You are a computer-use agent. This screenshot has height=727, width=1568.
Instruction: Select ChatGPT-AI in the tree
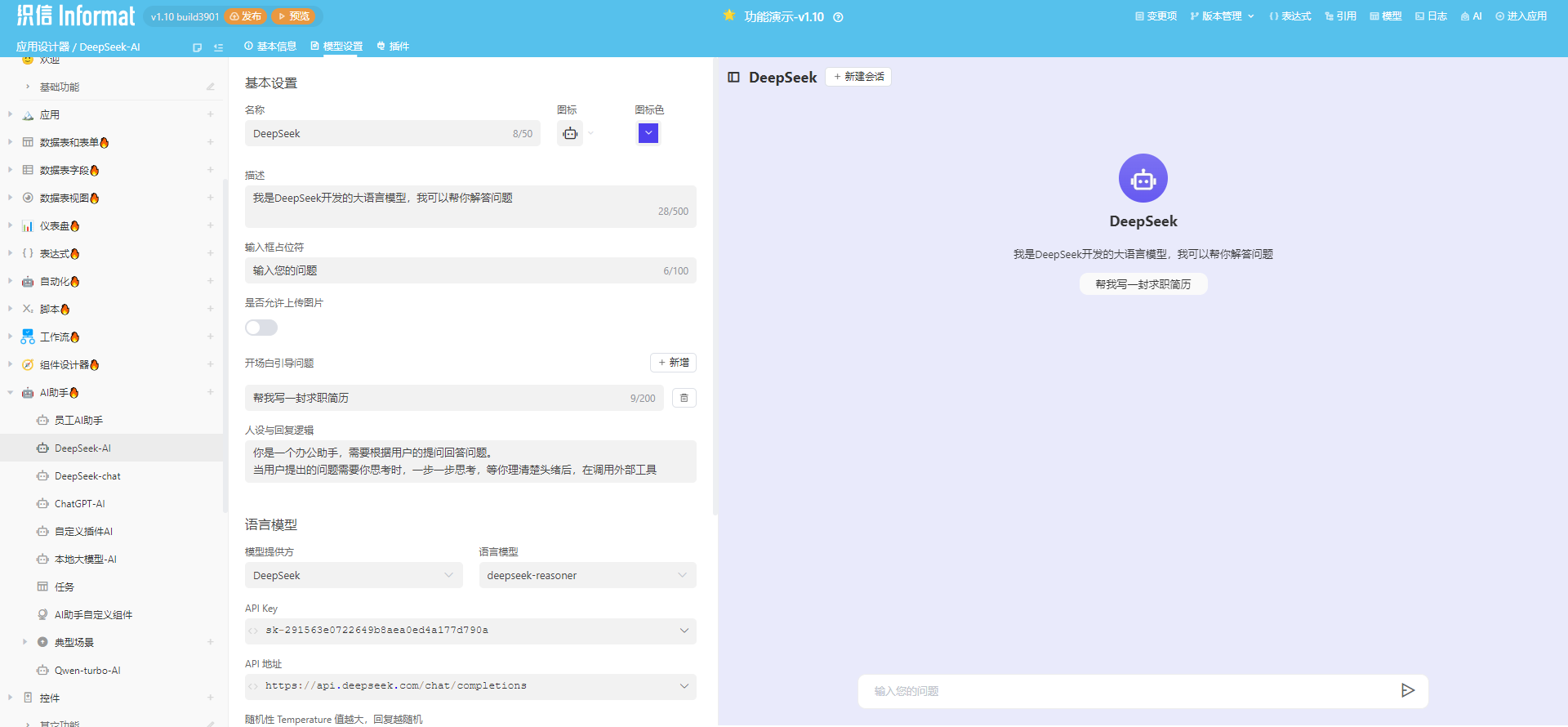coord(79,504)
